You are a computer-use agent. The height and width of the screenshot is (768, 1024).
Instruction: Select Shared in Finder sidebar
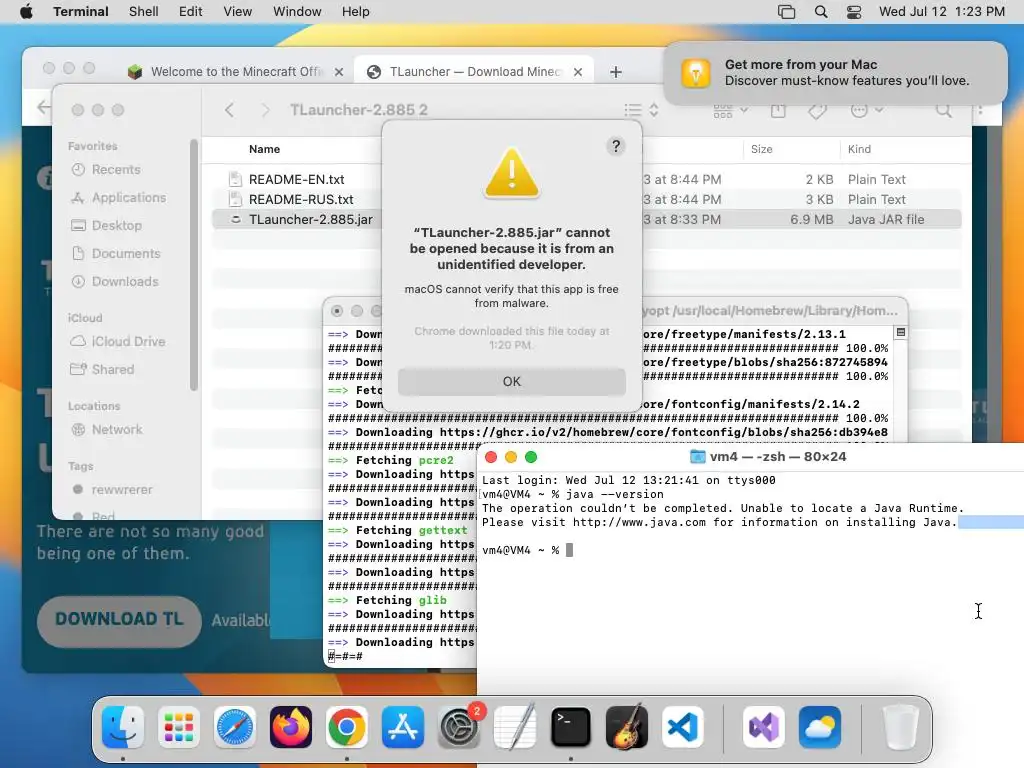(x=112, y=370)
